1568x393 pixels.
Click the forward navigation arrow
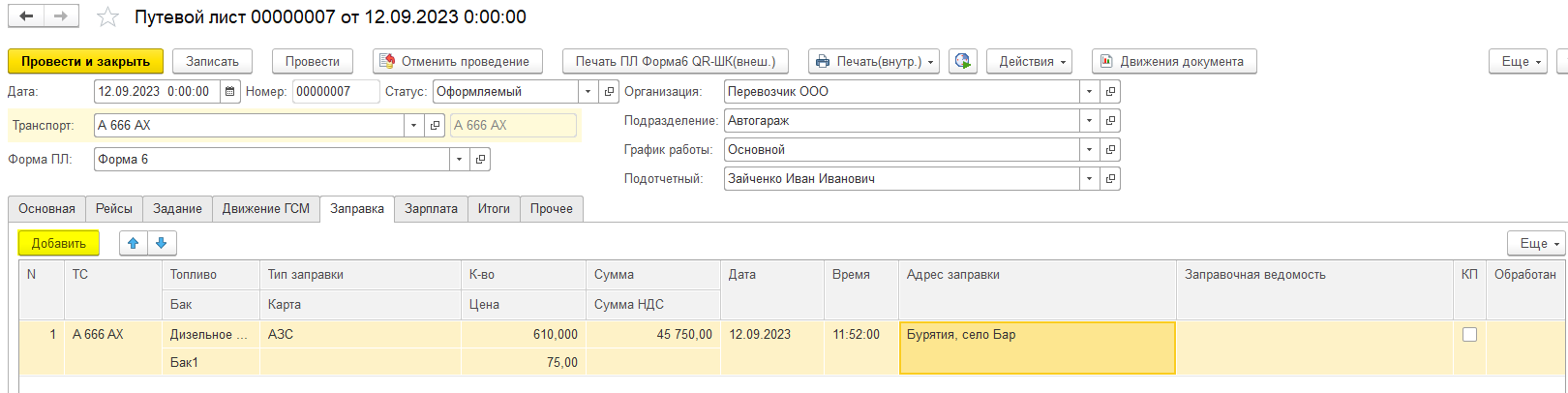(x=61, y=16)
